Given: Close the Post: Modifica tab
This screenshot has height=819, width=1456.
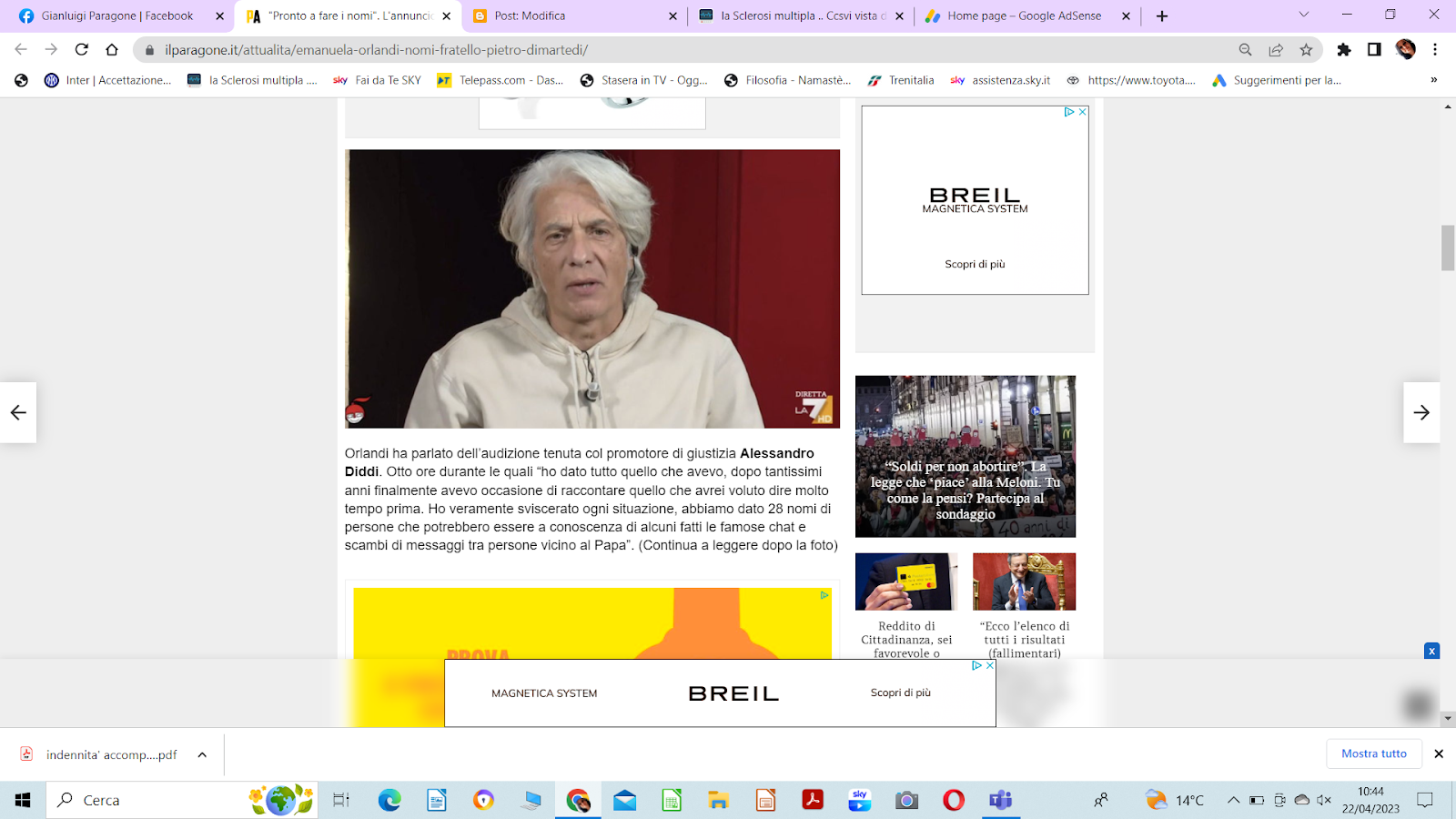Looking at the screenshot, I should [672, 15].
